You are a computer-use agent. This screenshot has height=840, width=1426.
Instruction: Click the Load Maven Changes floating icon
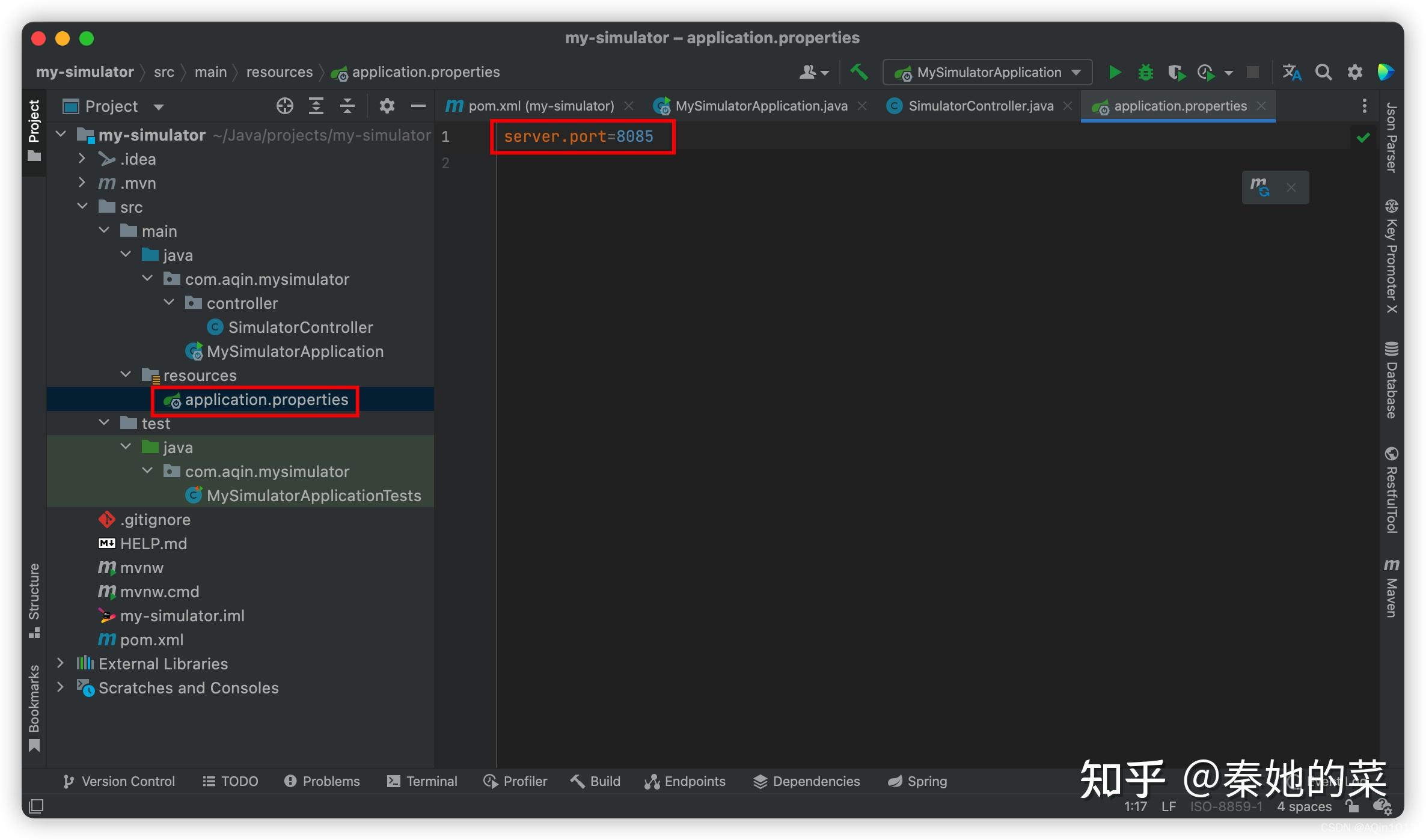tap(1260, 187)
